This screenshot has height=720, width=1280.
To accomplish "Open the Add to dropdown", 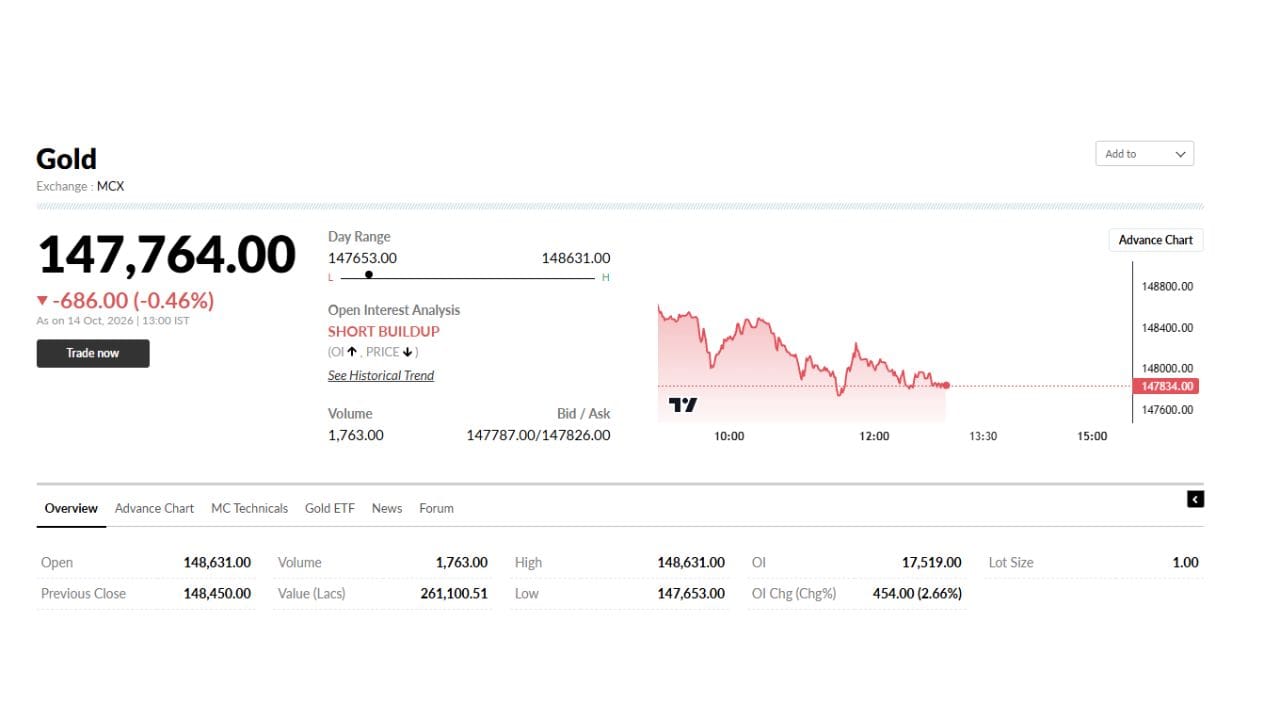I will (x=1144, y=154).
